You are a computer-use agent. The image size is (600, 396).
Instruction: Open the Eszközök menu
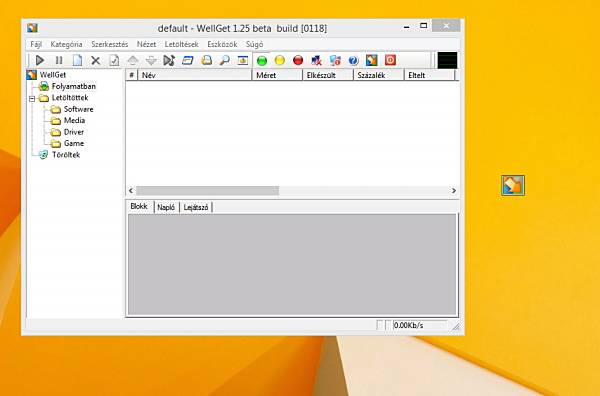point(222,44)
